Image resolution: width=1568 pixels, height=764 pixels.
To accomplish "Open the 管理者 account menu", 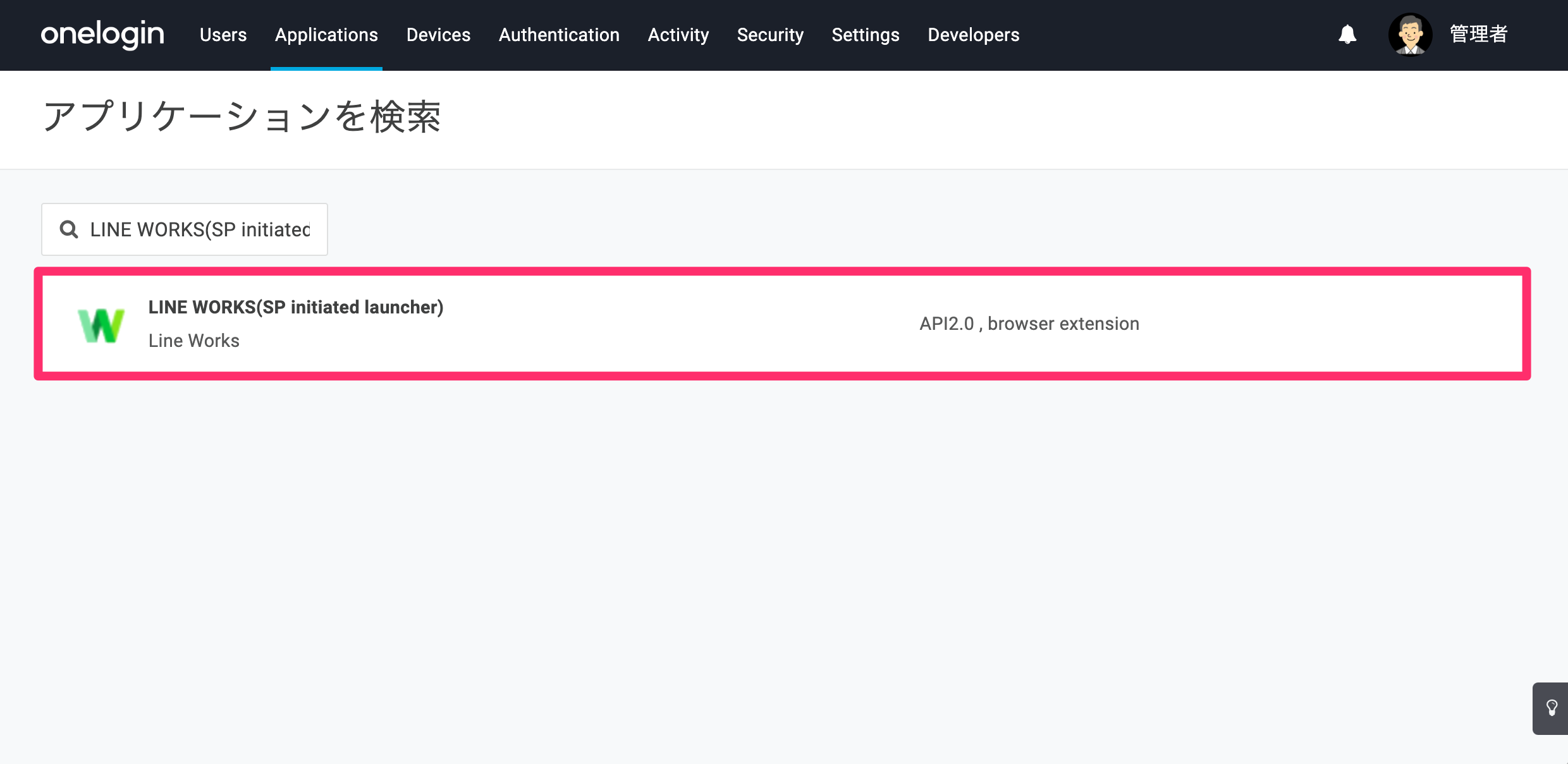I will (1478, 34).
